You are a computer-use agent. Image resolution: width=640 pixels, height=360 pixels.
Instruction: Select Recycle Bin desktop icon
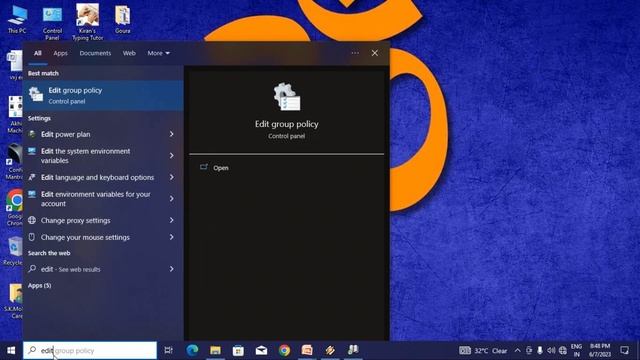point(13,251)
